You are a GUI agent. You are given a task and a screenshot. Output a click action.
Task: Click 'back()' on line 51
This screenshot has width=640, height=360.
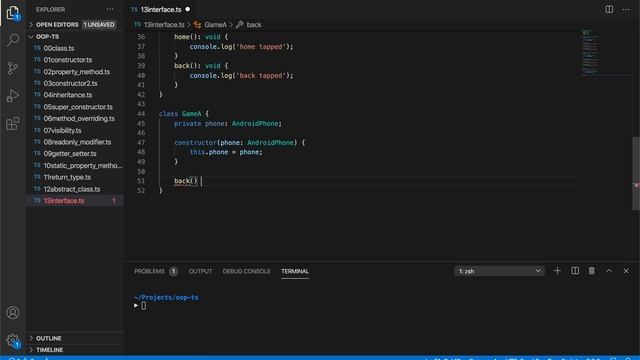pyautogui.click(x=186, y=181)
